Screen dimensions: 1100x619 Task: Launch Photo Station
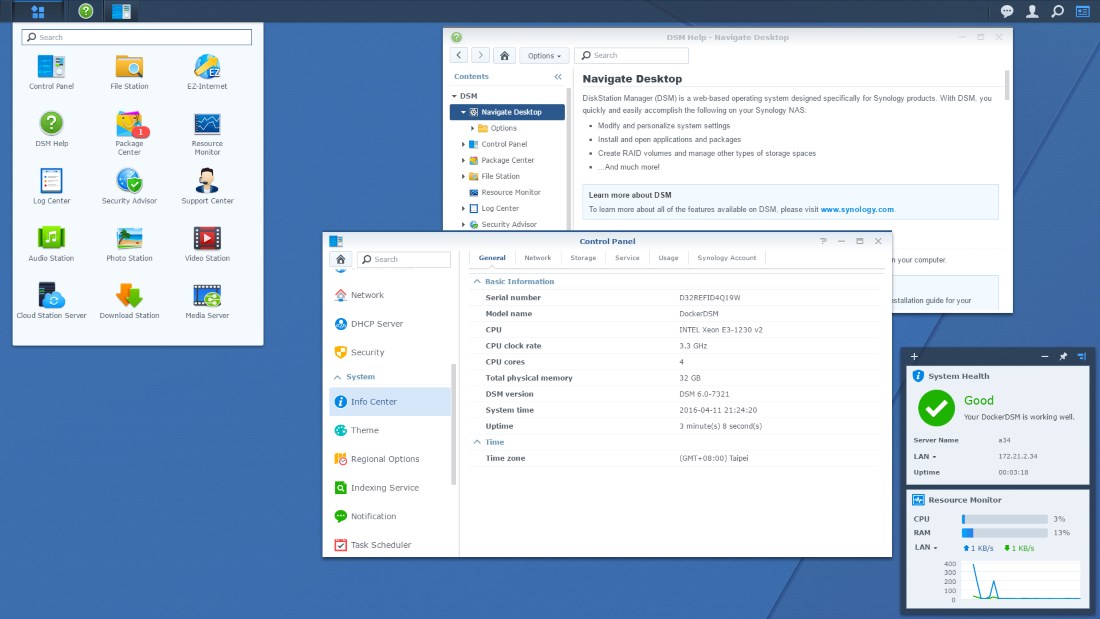coord(129,244)
